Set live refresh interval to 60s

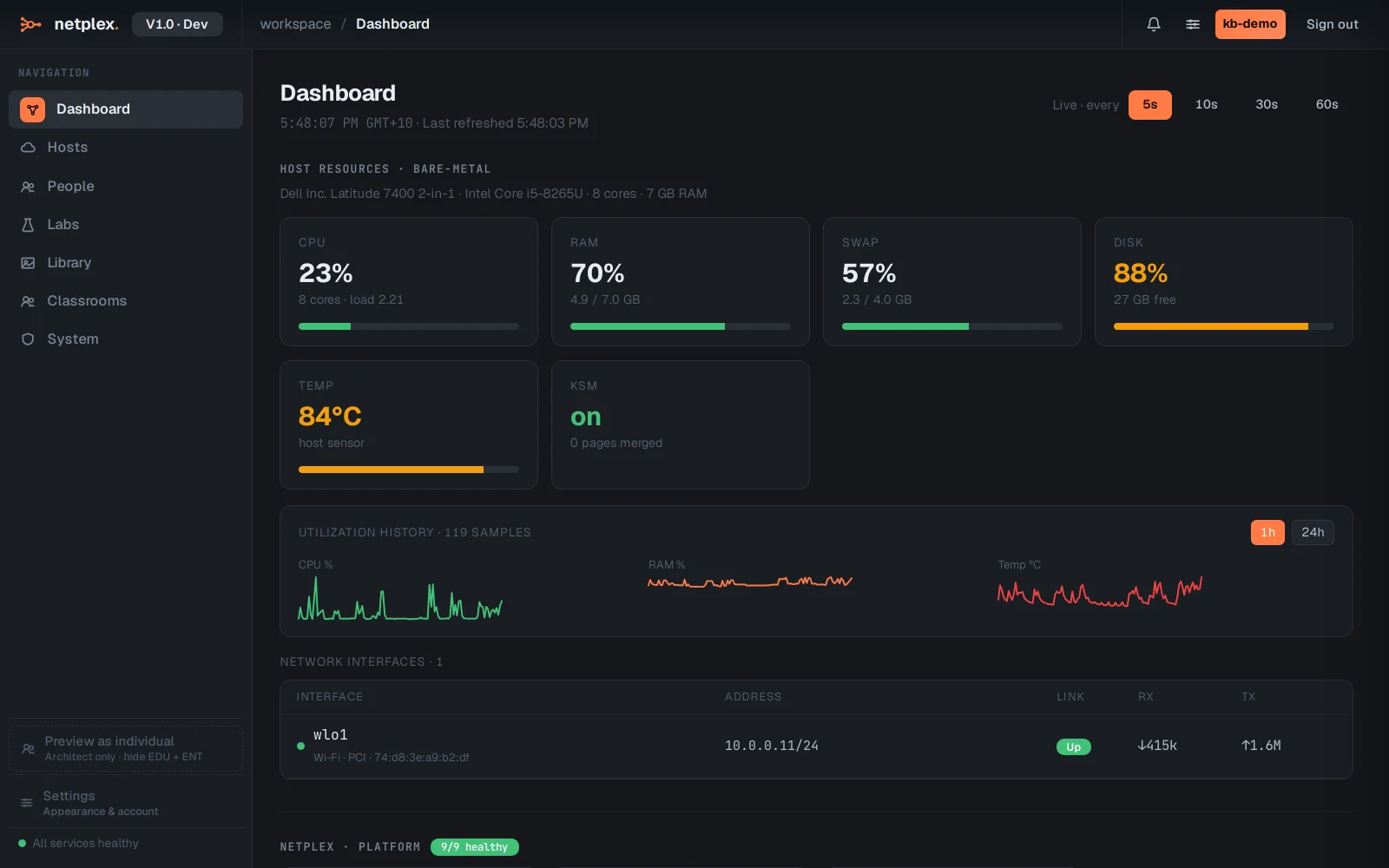(x=1326, y=105)
